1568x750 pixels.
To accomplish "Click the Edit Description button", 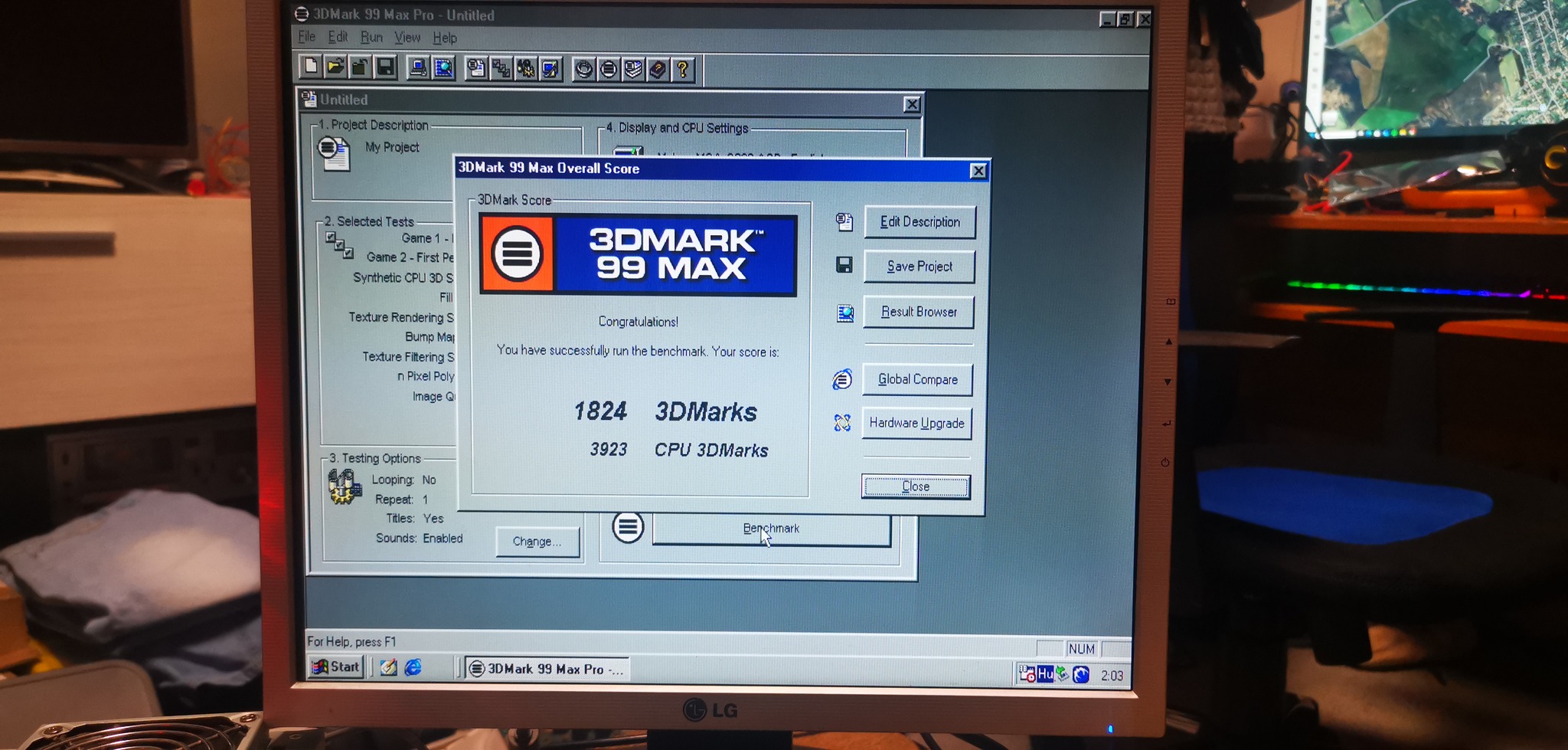I will coord(920,222).
